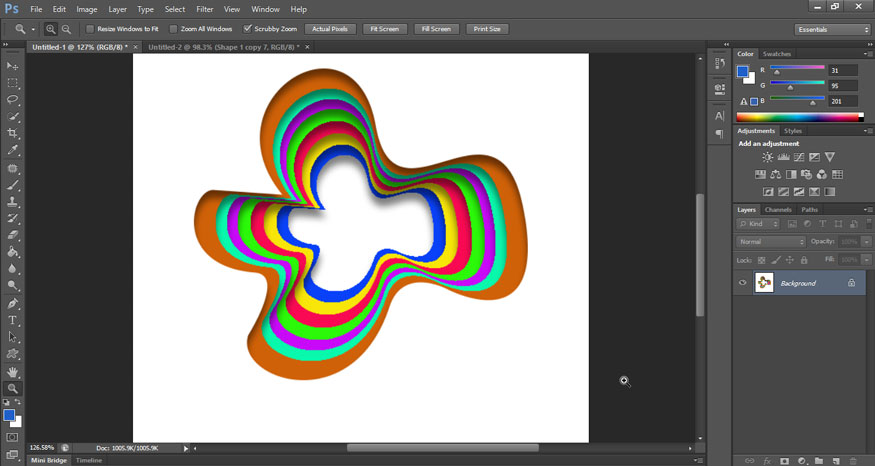Select the Paint Bucket tool
The width and height of the screenshot is (875, 466).
click(12, 252)
